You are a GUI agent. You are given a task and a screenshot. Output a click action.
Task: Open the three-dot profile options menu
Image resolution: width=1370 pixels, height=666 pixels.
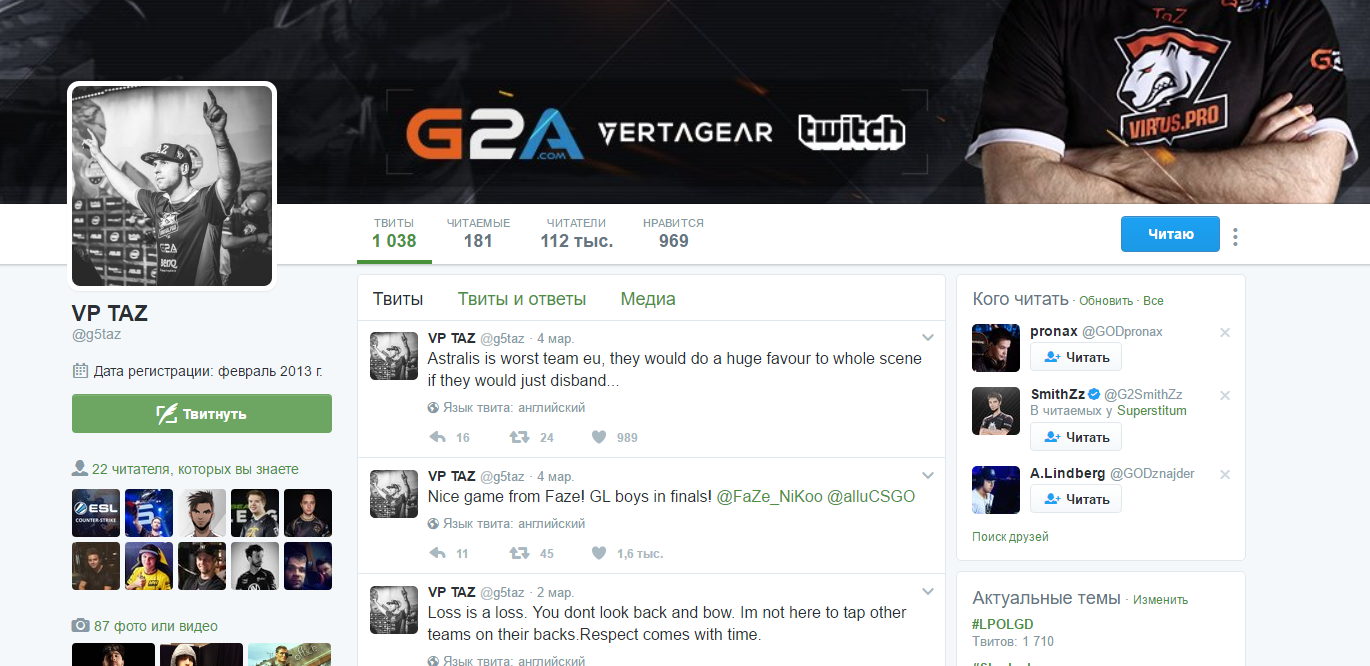click(x=1236, y=237)
